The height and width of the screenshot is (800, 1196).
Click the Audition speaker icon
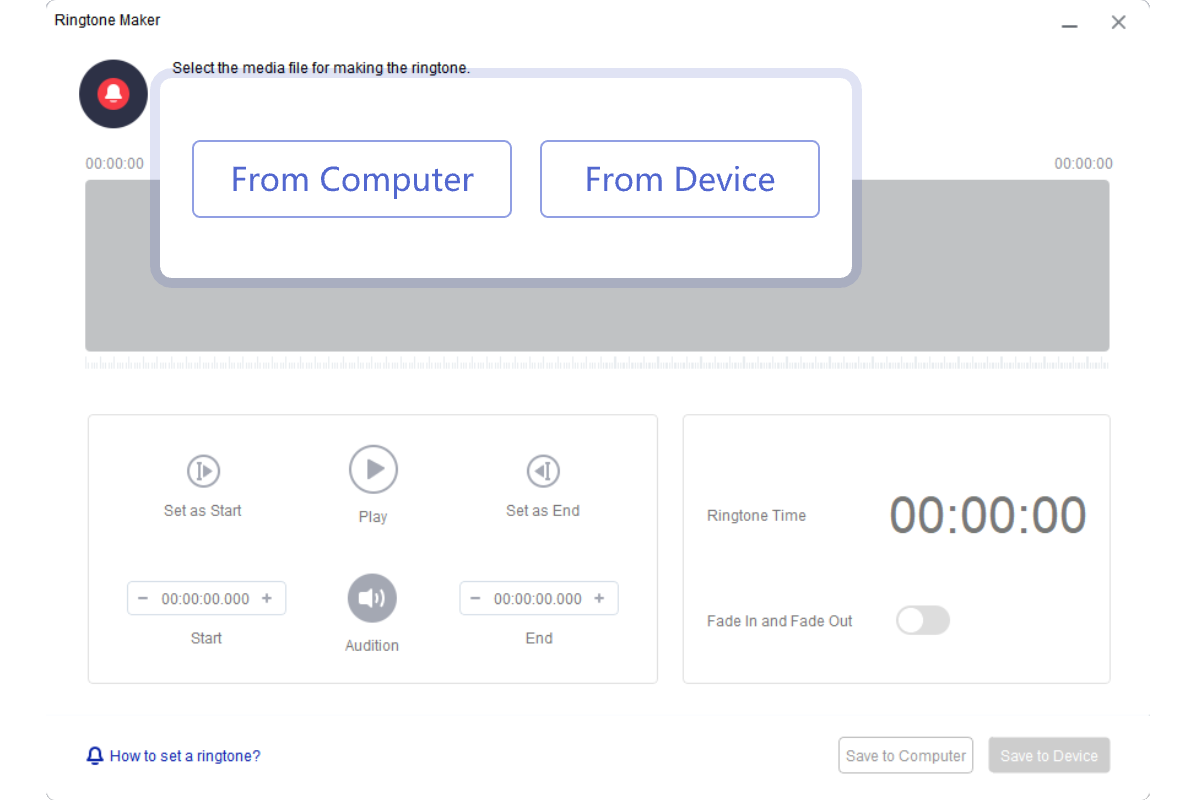click(372, 598)
